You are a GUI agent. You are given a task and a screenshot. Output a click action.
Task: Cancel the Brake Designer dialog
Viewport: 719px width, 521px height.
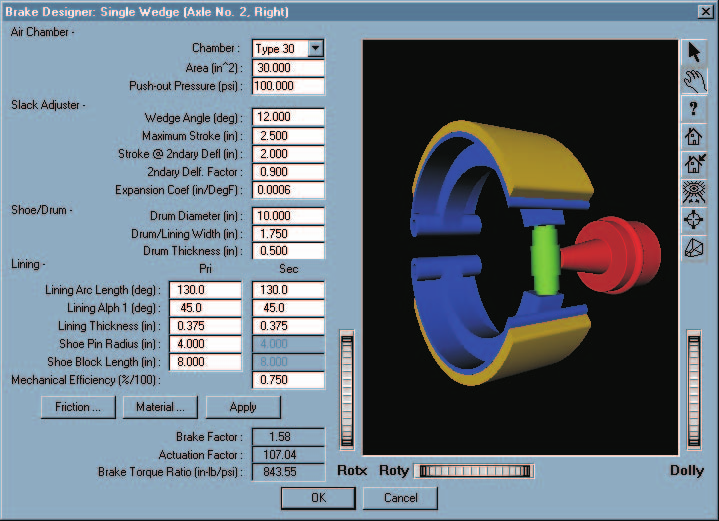[x=400, y=498]
